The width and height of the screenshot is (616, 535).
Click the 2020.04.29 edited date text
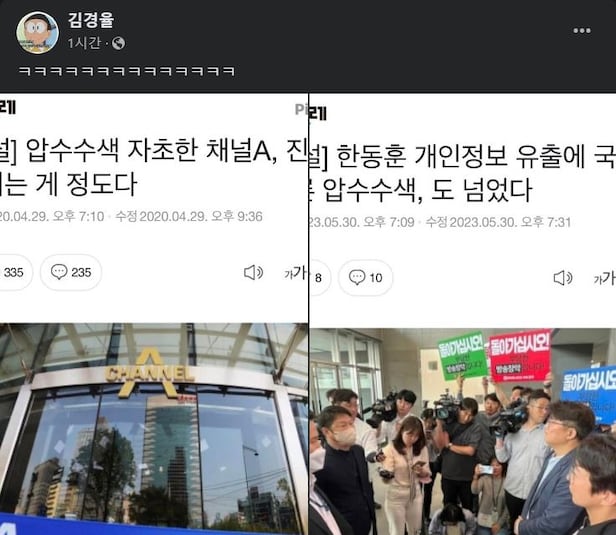[x=189, y=216]
